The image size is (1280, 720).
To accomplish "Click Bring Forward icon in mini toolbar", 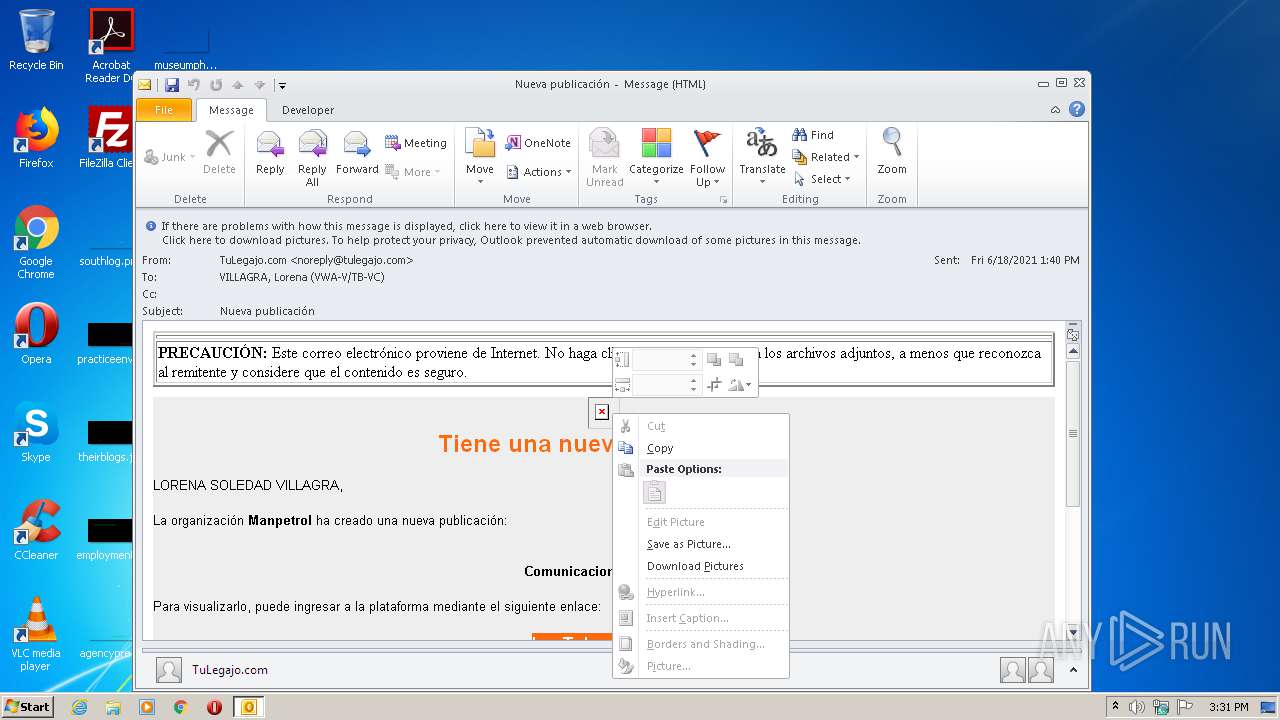I will 714,359.
